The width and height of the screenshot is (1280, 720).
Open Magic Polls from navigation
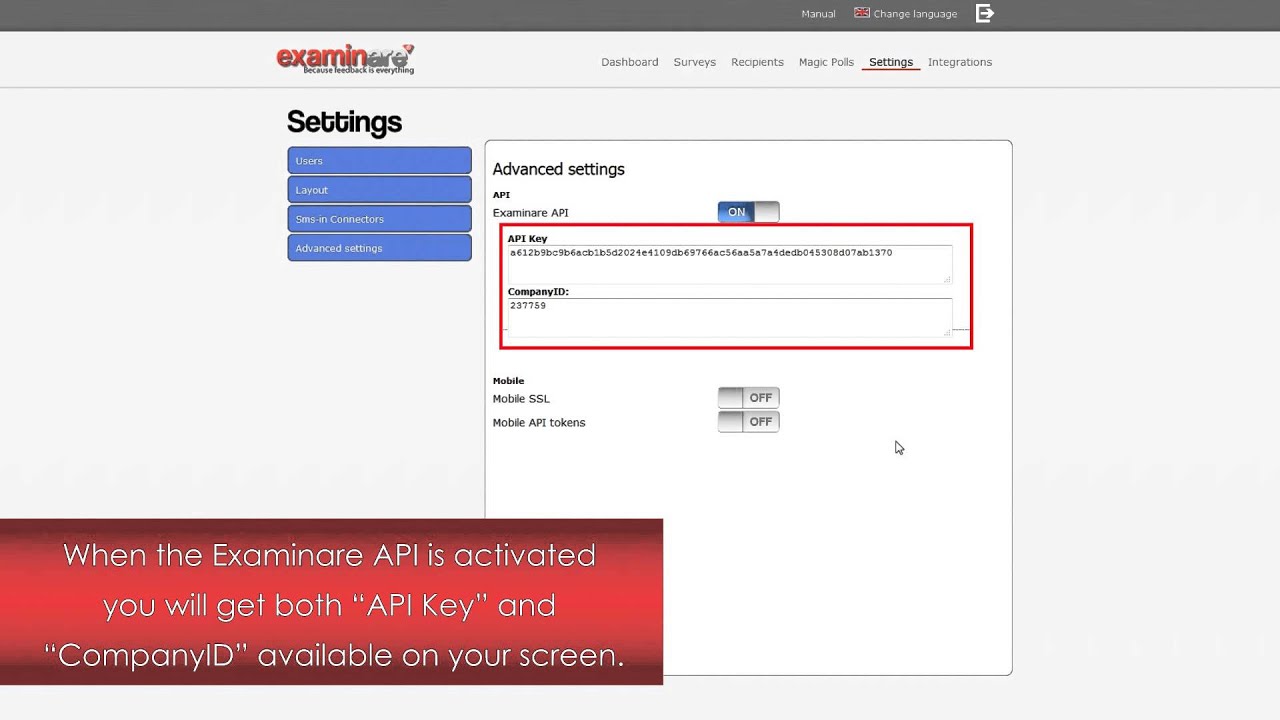826,62
